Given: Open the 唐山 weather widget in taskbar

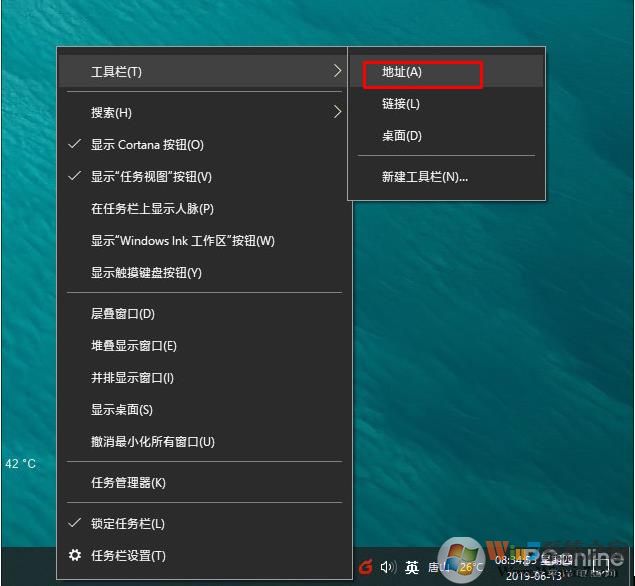Looking at the screenshot, I should click(455, 567).
